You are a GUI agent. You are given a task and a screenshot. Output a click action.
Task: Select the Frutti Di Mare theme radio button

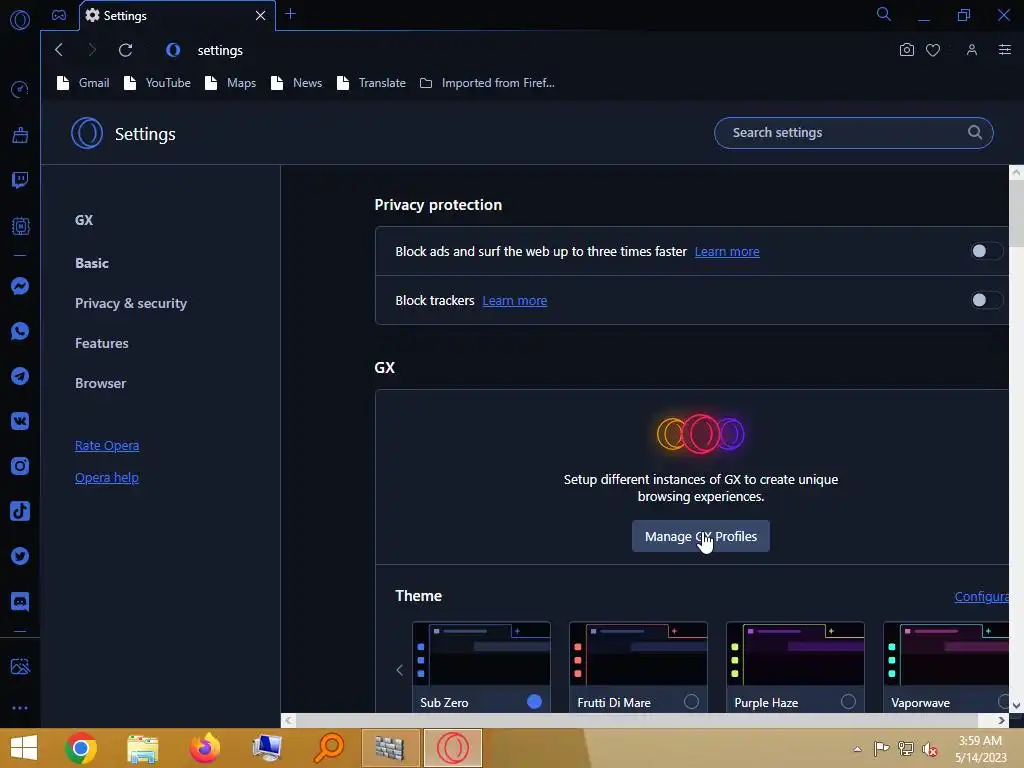point(691,701)
